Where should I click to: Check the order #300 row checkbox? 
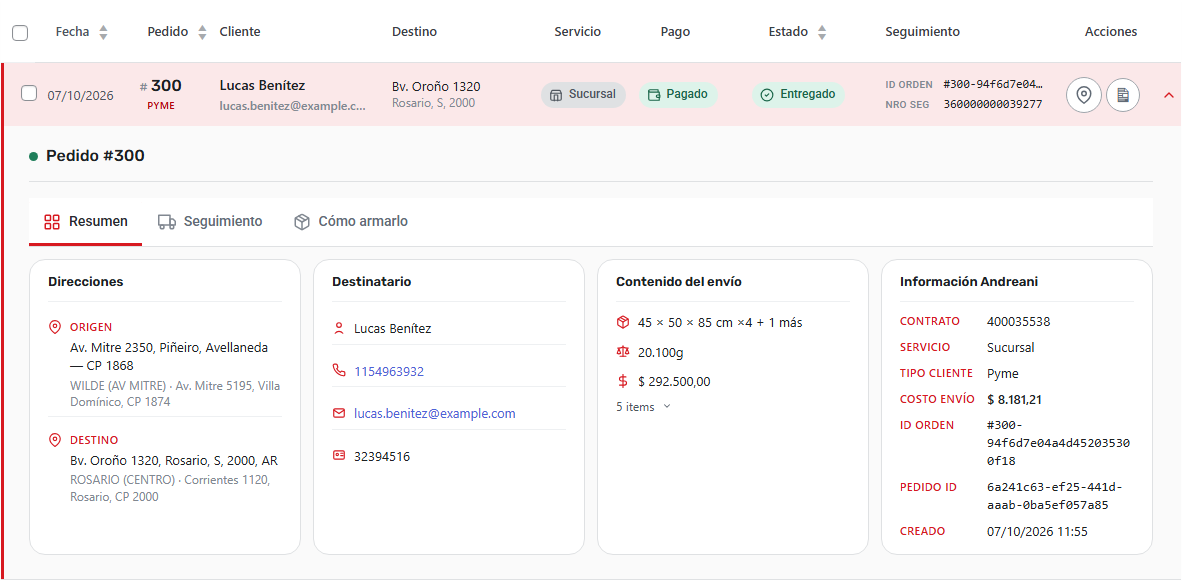[29, 94]
